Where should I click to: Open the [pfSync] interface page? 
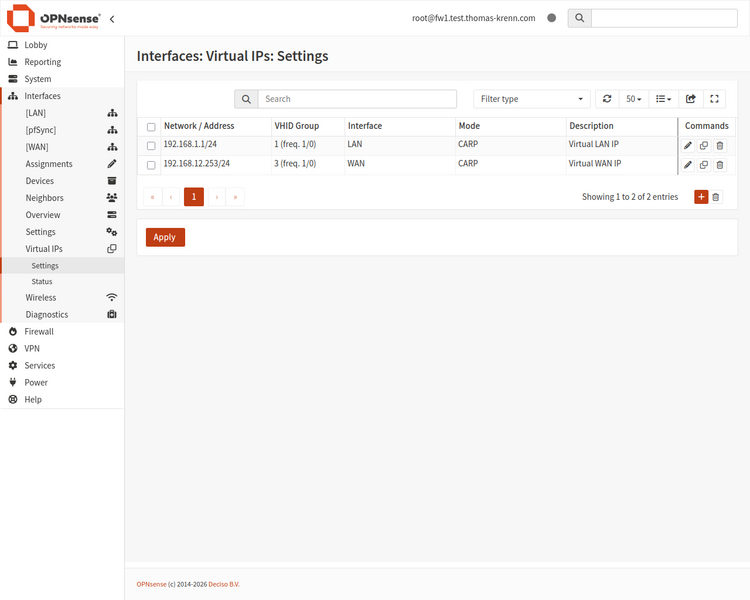41,130
